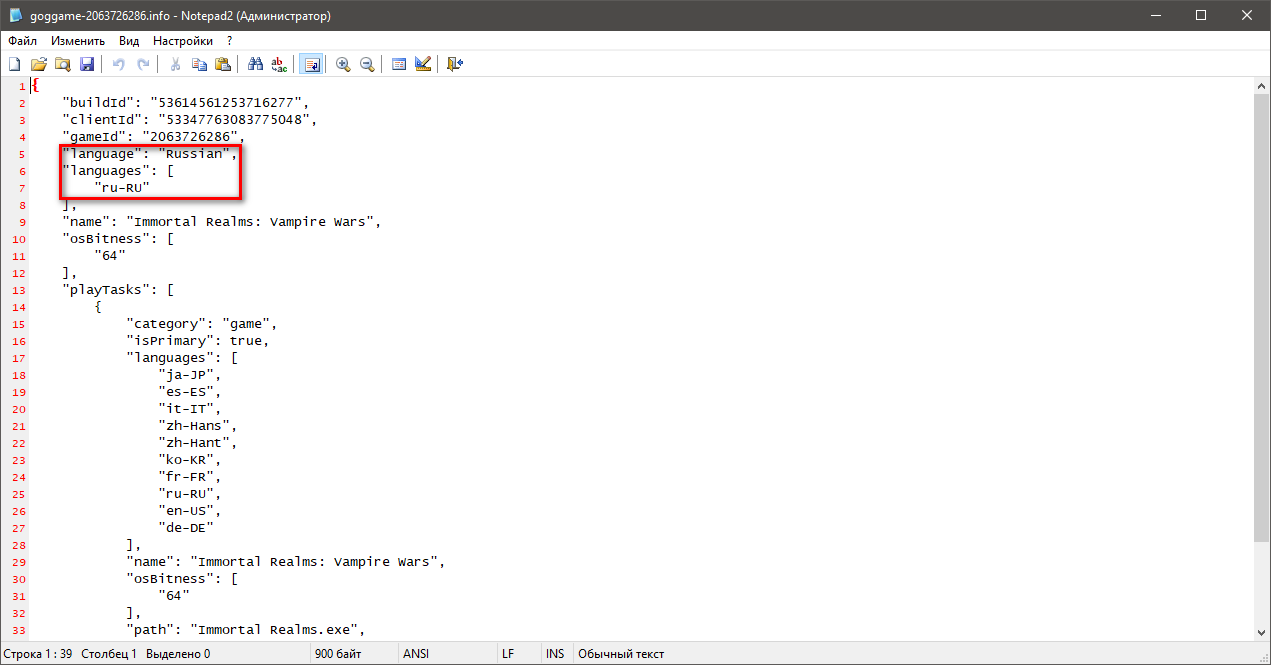Viewport: 1271px width, 665px height.
Task: Toggle the Word Wrap toolbar button
Action: pos(311,64)
